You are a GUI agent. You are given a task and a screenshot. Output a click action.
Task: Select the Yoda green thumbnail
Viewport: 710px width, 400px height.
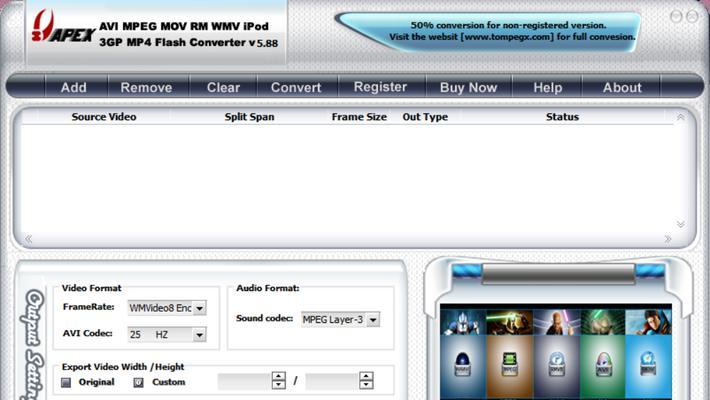pyautogui.click(x=603, y=322)
